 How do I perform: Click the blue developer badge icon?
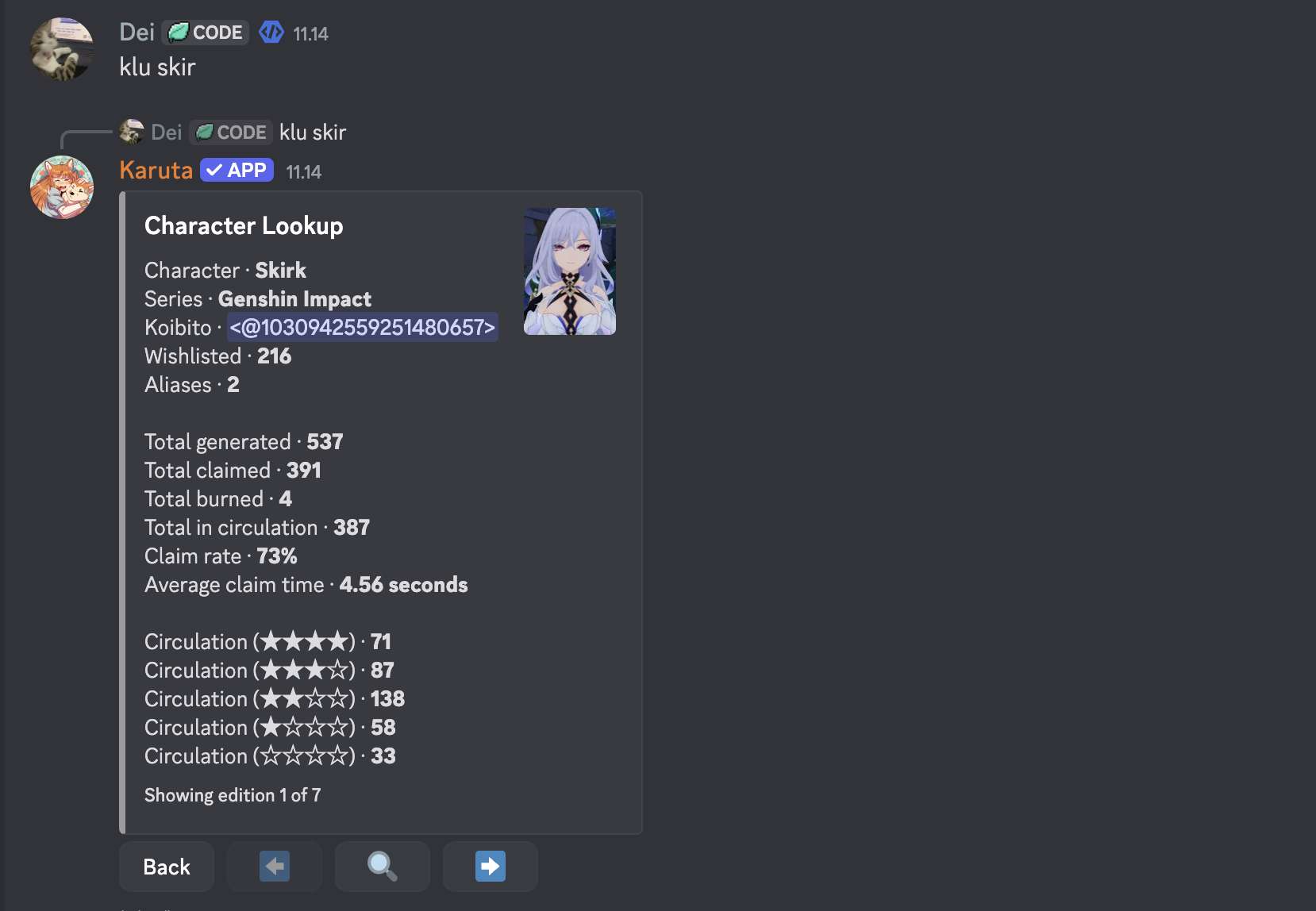(271, 33)
